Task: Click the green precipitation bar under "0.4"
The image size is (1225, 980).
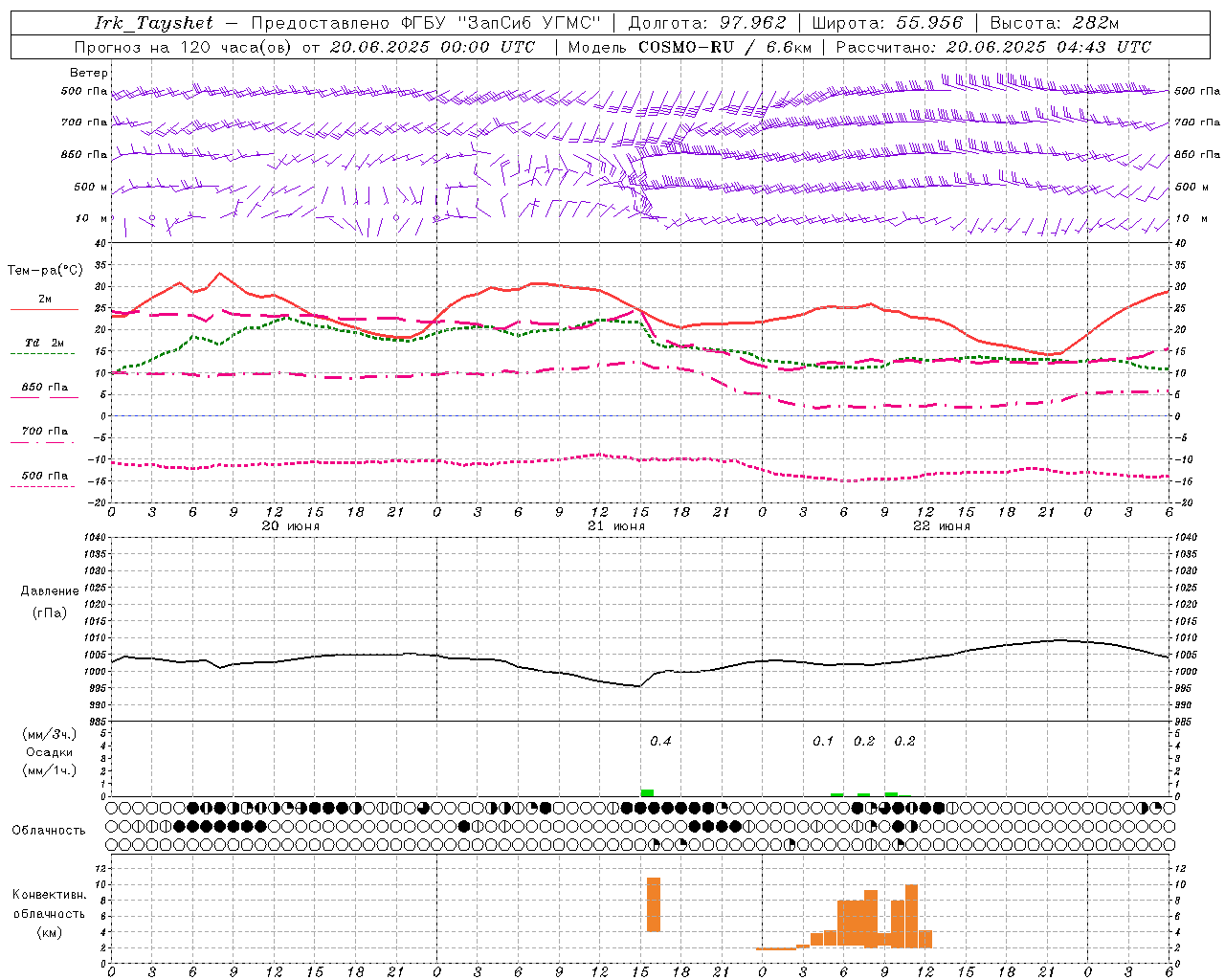Action: pyautogui.click(x=647, y=792)
